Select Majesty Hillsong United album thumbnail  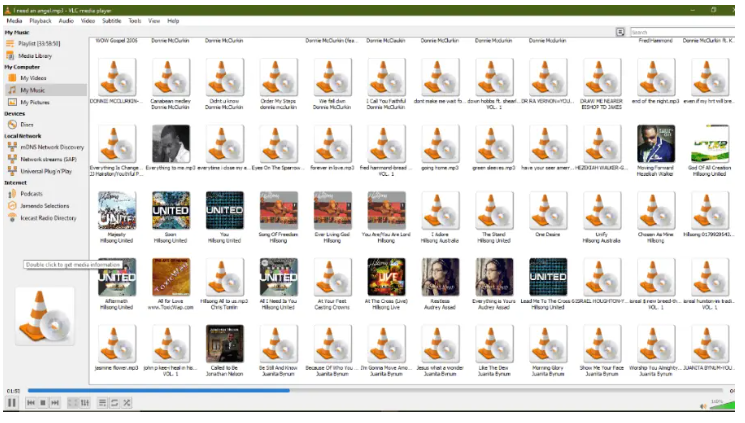click(117, 210)
